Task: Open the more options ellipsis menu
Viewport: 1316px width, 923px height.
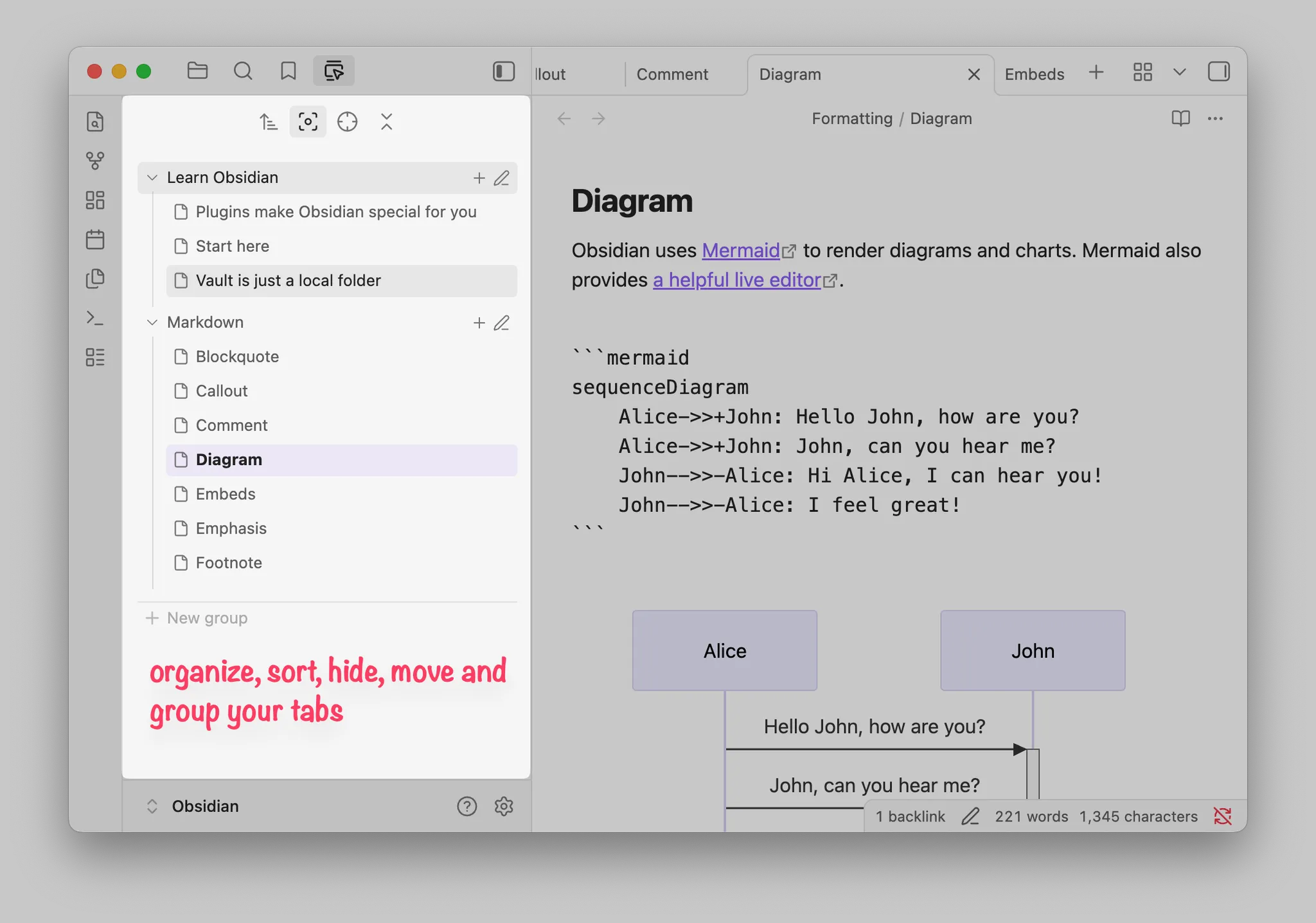Action: tap(1215, 119)
